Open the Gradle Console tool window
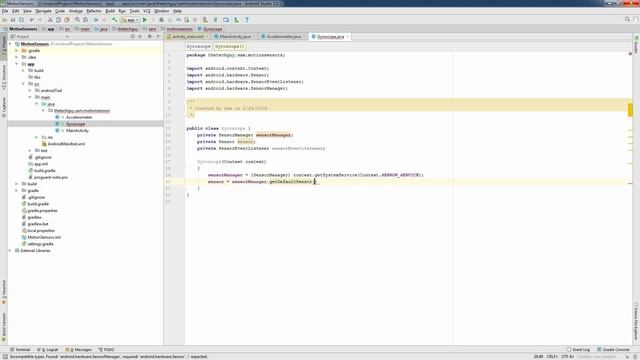 [613, 350]
